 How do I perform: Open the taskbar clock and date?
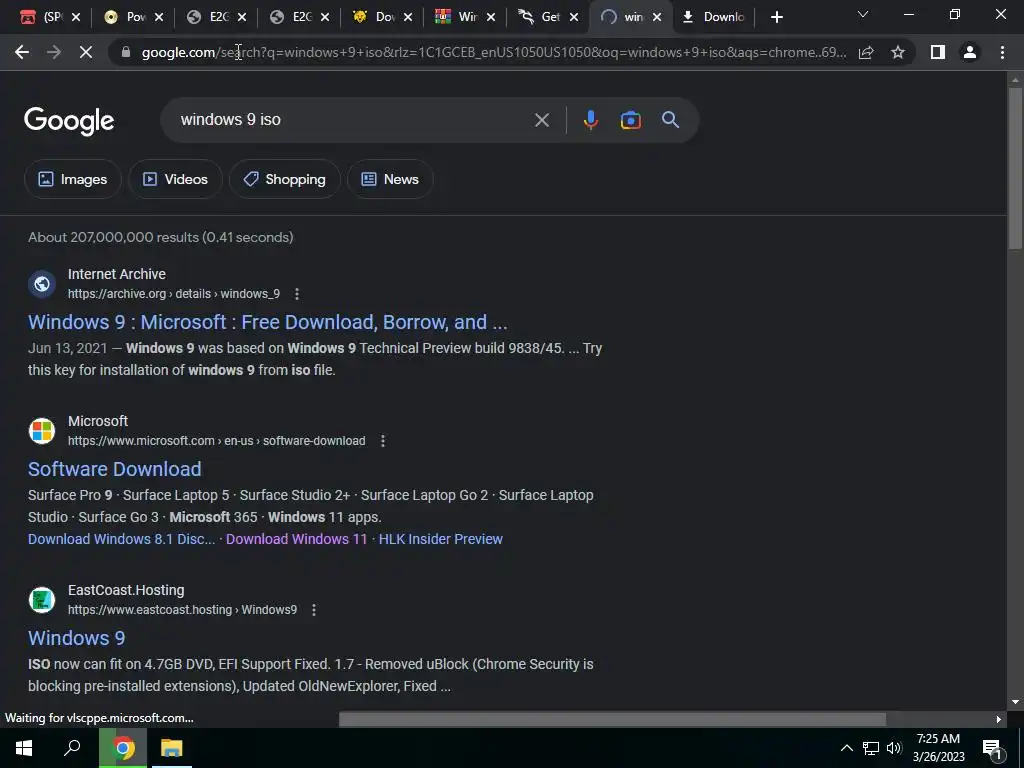938,748
